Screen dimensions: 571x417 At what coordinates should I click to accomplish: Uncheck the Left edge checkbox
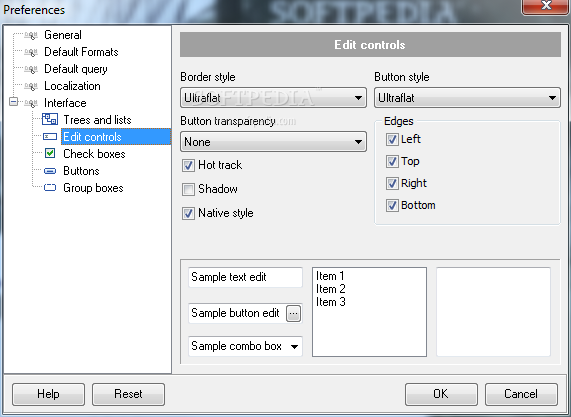pos(392,139)
